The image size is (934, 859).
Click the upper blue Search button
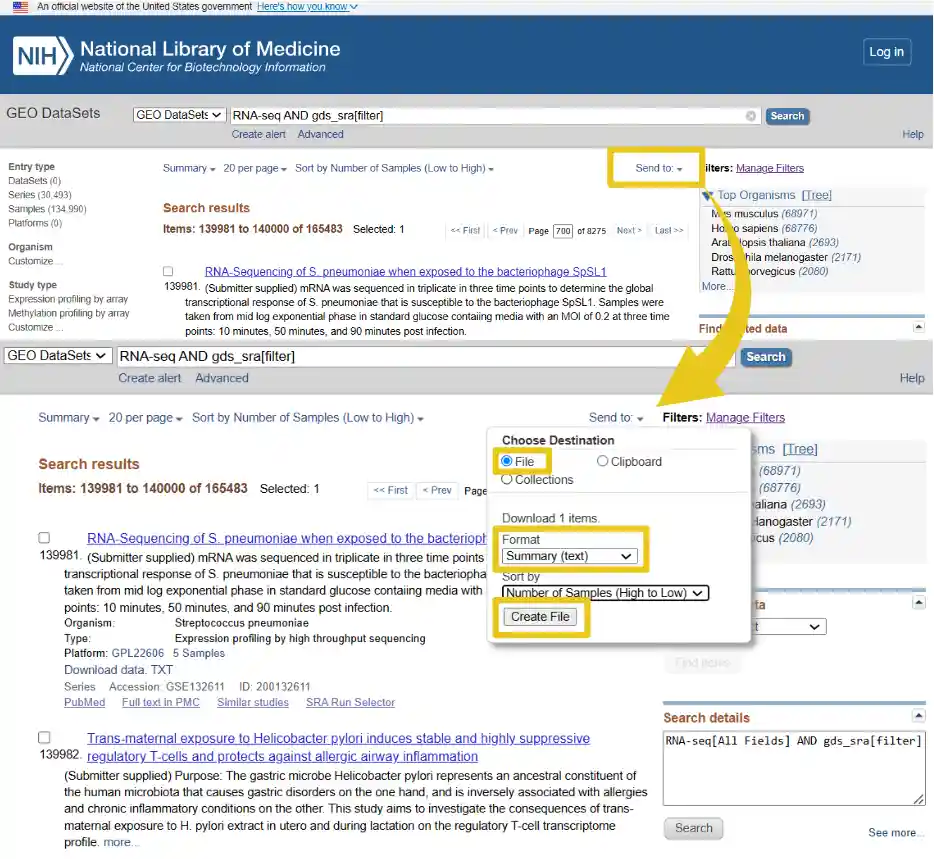(x=787, y=116)
